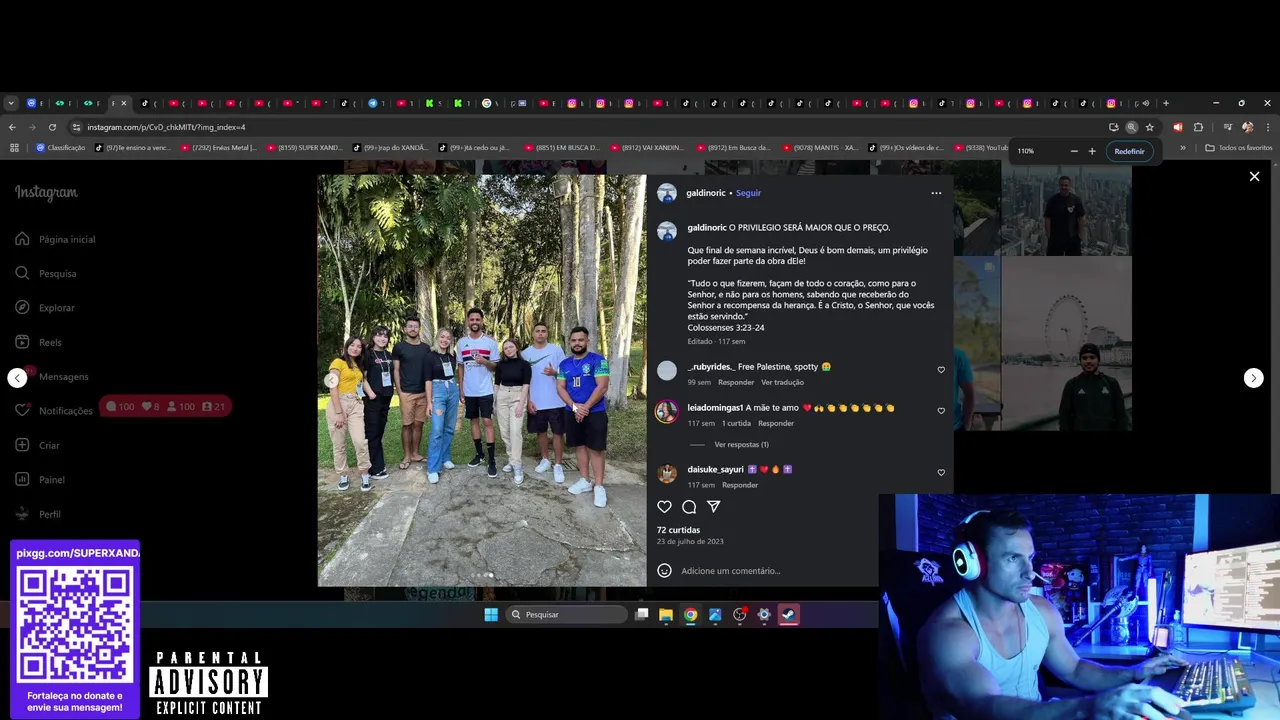Open leiadomingas1 profile avatar
This screenshot has width=1280, height=720.
pos(667,411)
